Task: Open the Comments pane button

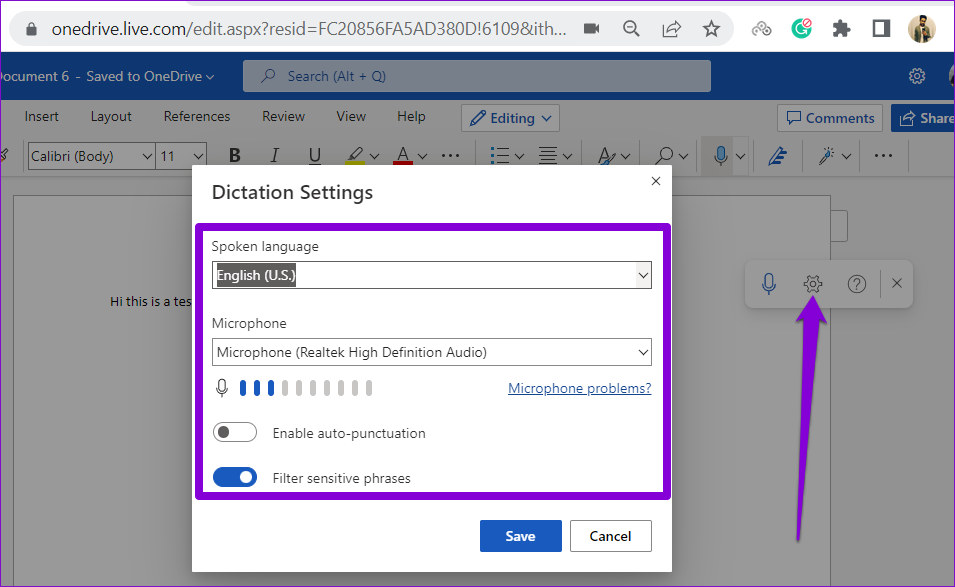Action: pos(830,118)
